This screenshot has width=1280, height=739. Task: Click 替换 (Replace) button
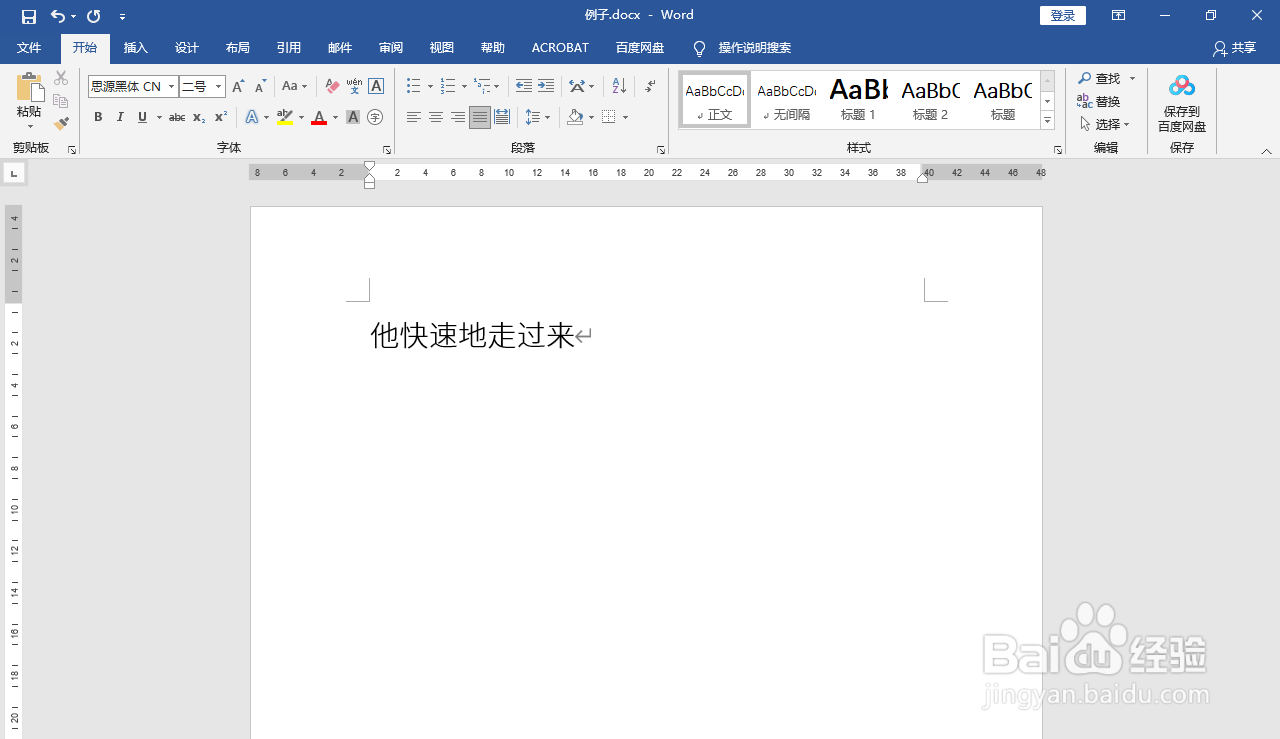pyautogui.click(x=1099, y=101)
